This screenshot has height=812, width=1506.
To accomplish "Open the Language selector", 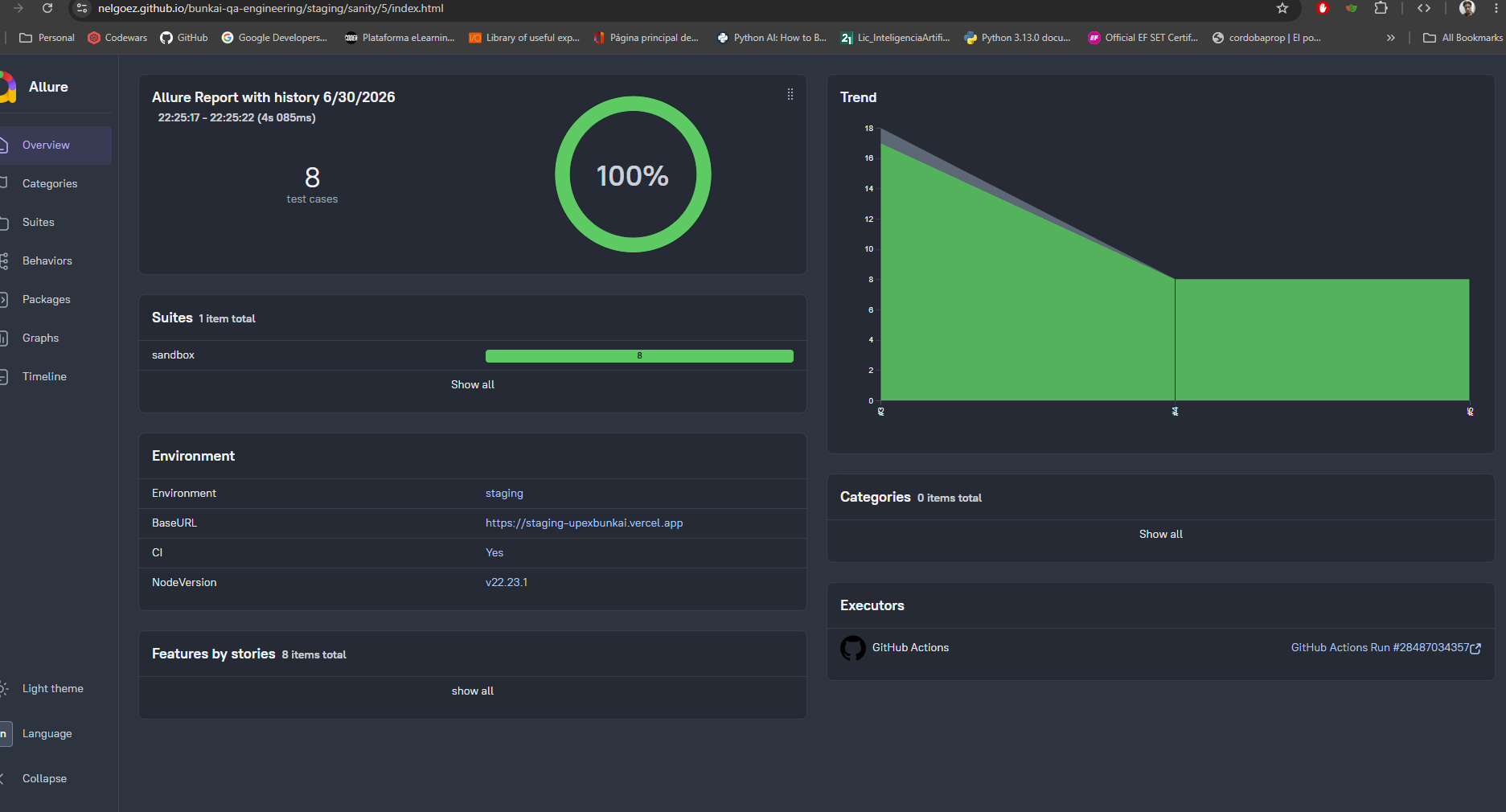I will 47,734.
